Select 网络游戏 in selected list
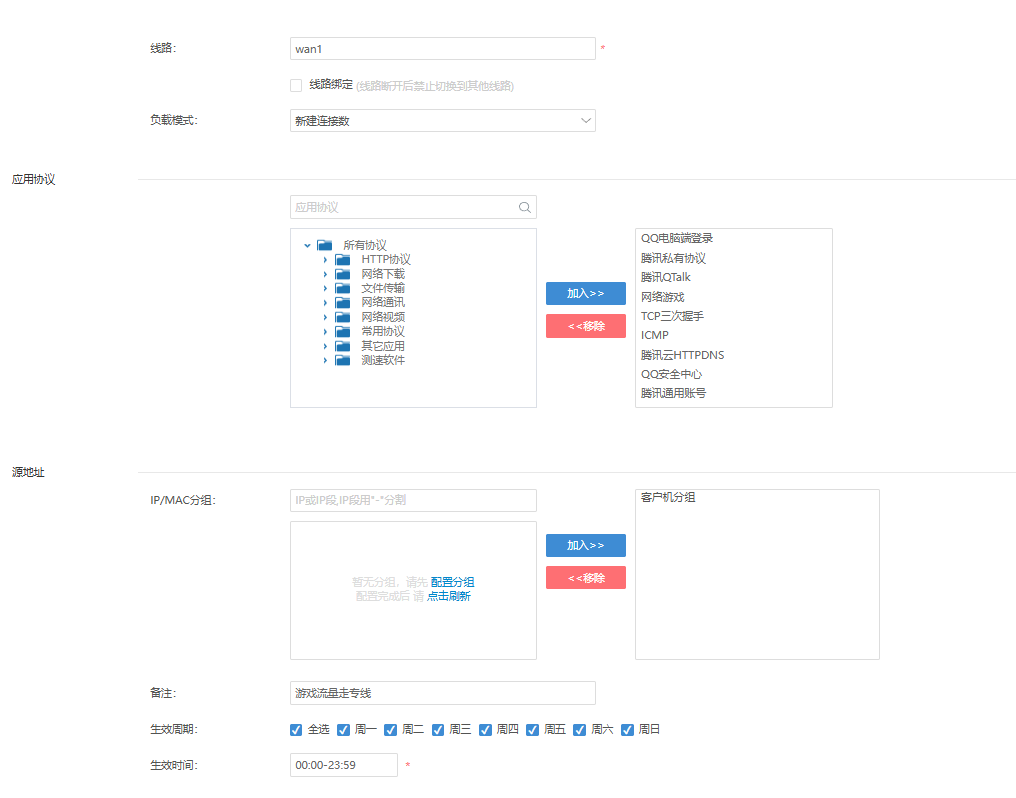Image resolution: width=1016 pixels, height=798 pixels. (662, 297)
